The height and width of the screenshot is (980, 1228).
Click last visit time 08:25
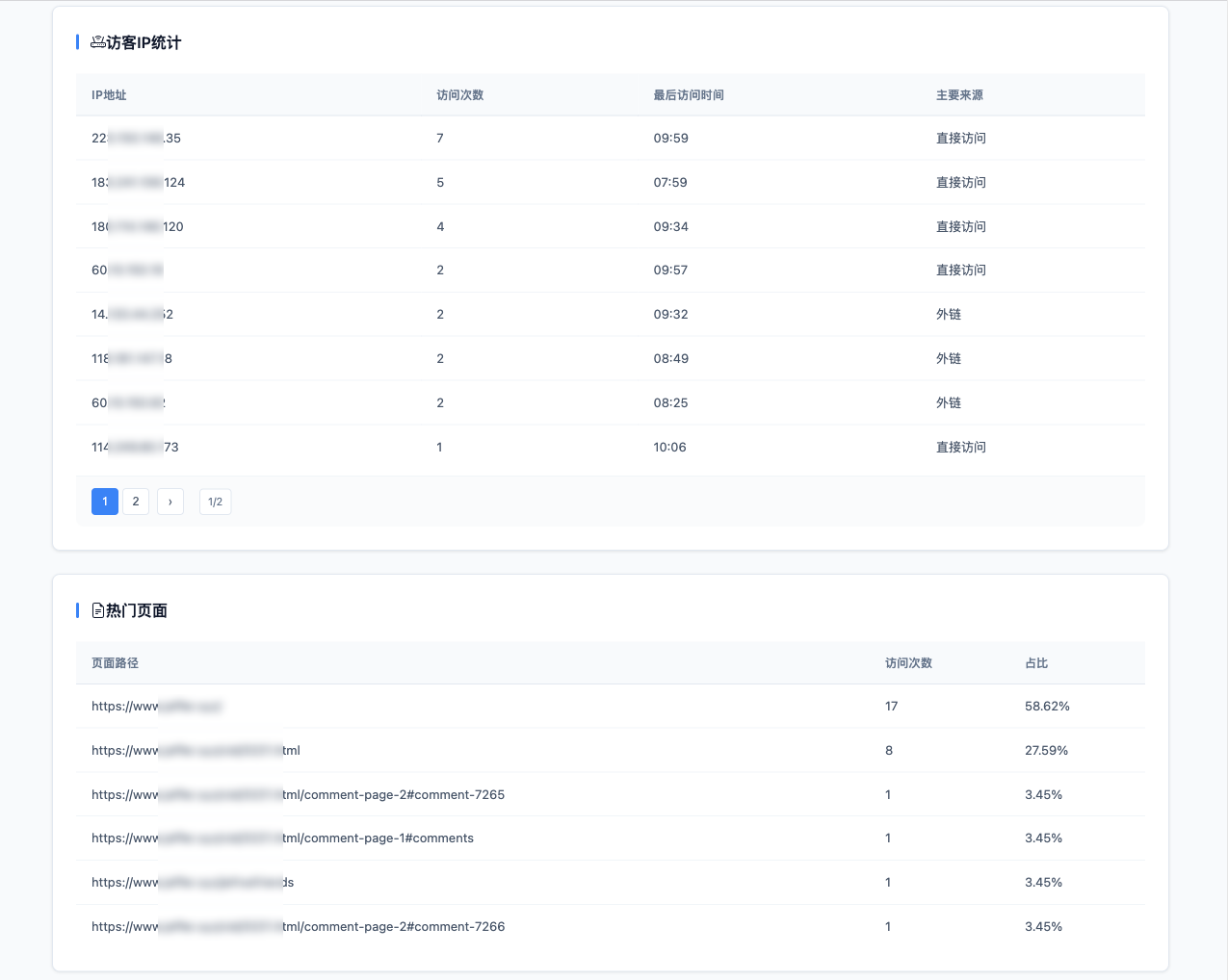tap(671, 403)
